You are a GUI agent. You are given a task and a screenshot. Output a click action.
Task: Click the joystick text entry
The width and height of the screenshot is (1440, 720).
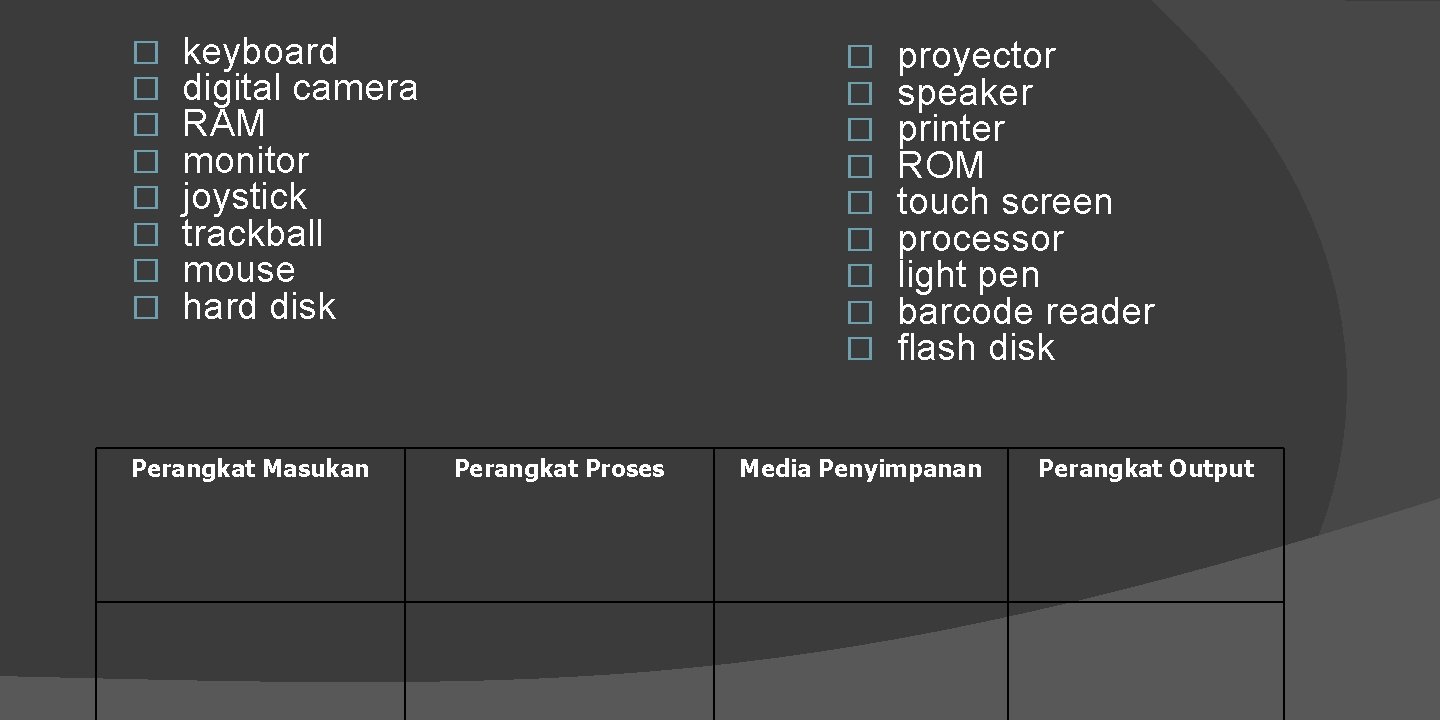[244, 198]
